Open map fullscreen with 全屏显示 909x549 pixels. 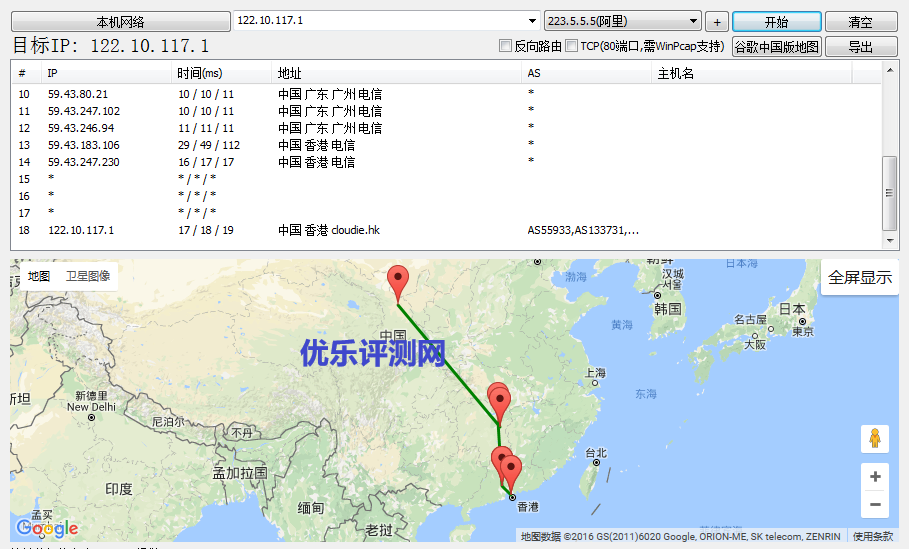[x=860, y=277]
